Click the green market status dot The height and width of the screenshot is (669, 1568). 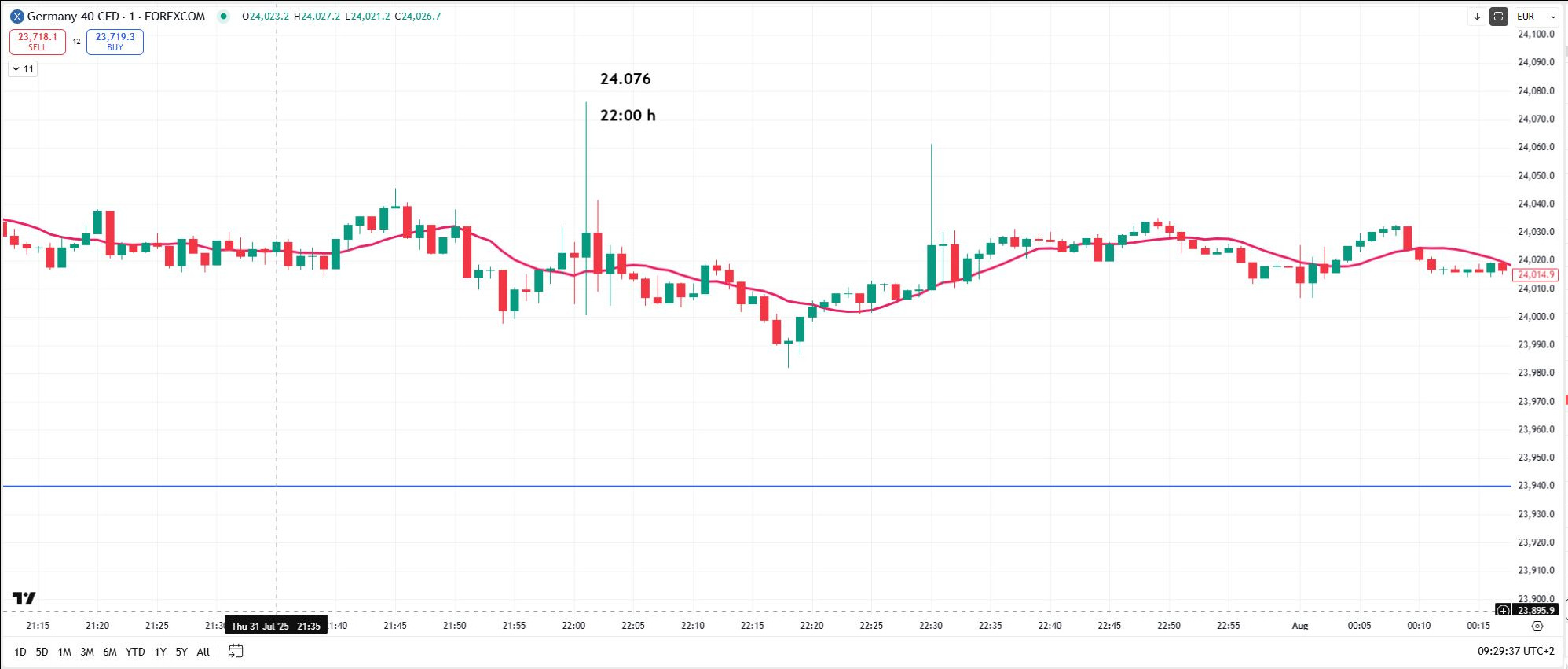click(223, 16)
